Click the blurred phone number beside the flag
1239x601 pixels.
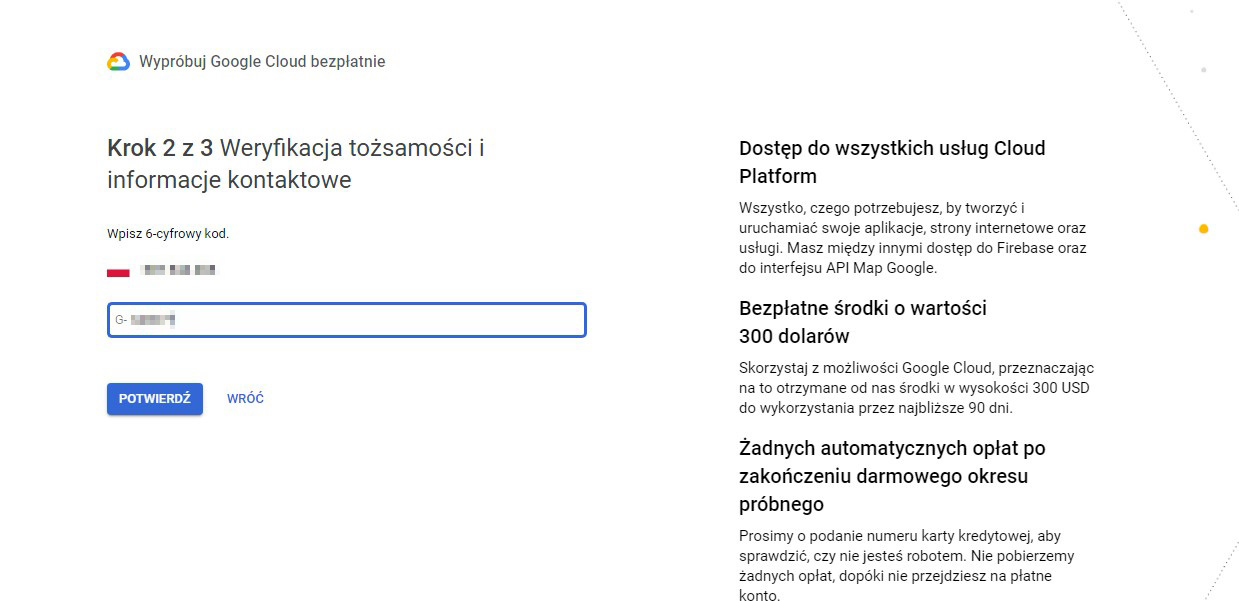click(179, 270)
